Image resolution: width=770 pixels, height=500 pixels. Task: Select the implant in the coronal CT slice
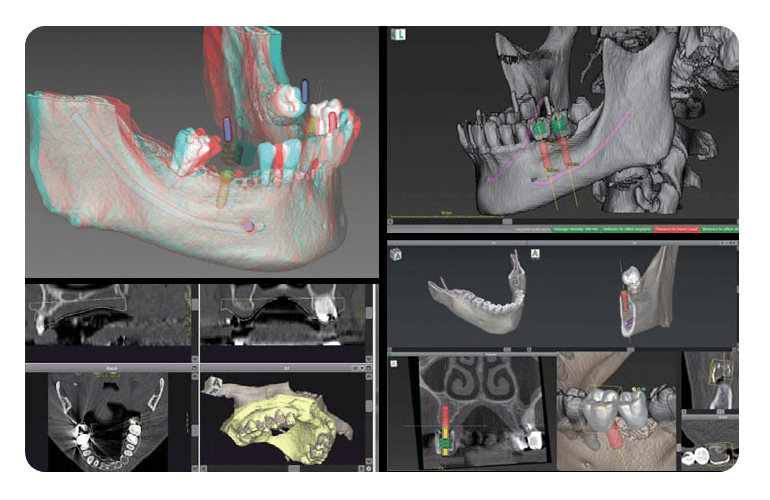[445, 431]
